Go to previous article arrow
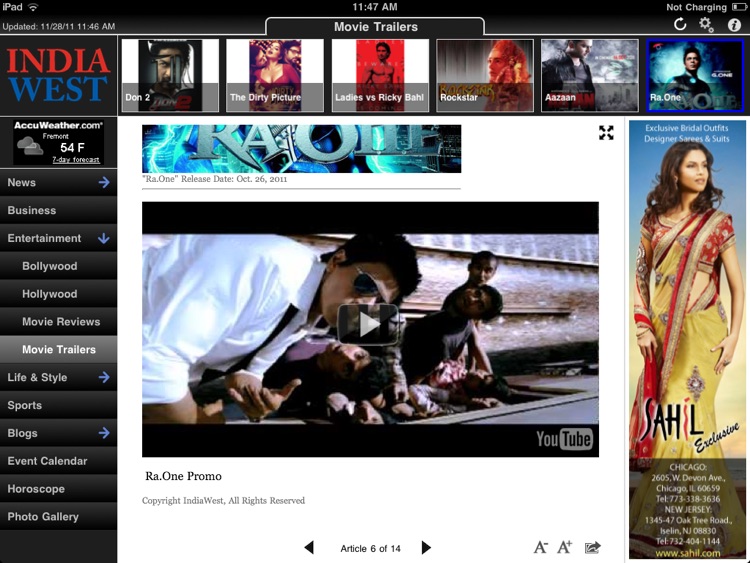This screenshot has width=750, height=563. pos(309,547)
